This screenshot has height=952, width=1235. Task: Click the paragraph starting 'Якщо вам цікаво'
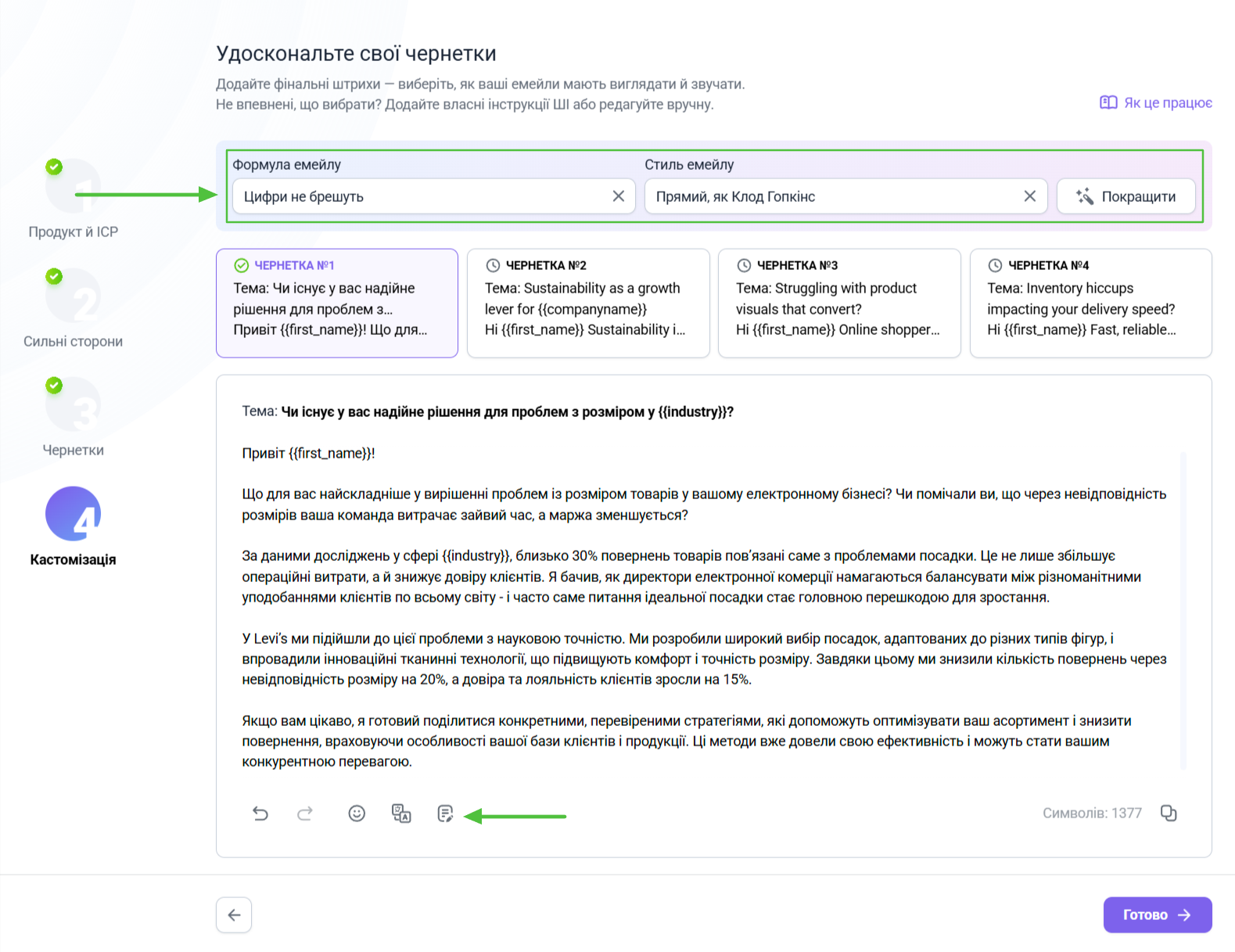coord(687,741)
